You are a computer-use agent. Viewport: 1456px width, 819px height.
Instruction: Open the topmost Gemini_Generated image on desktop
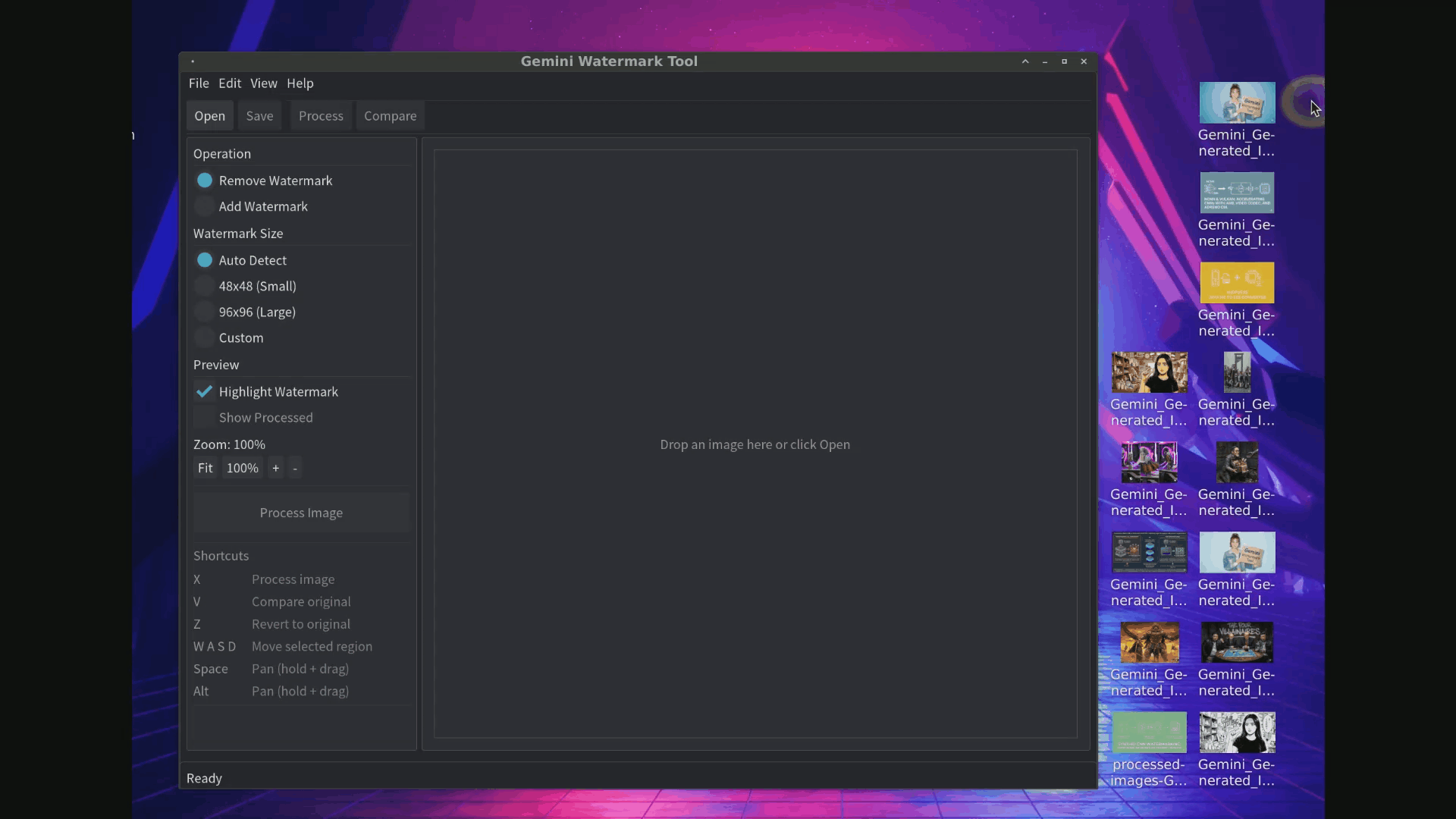point(1238,102)
